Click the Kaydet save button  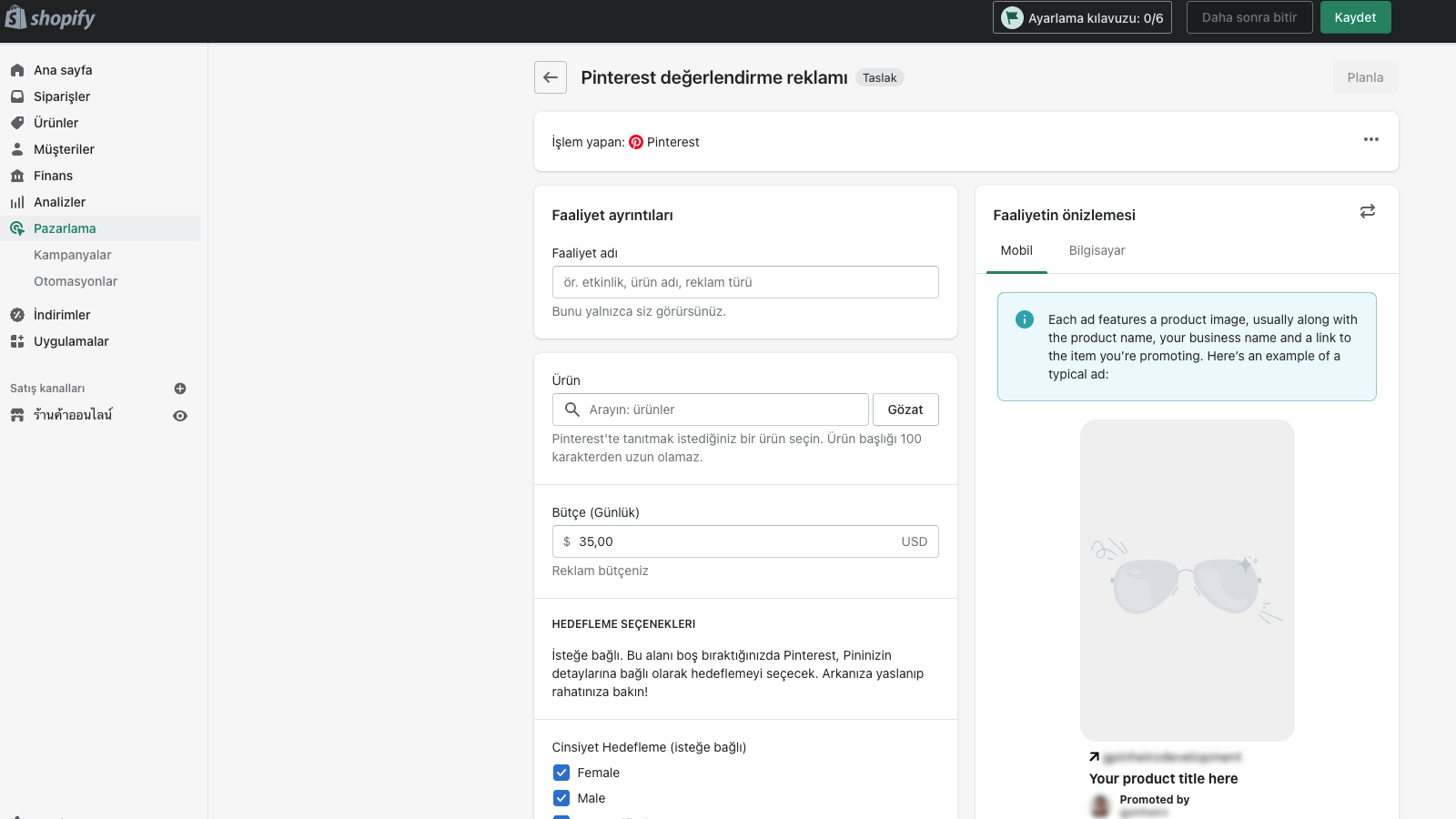click(1355, 17)
